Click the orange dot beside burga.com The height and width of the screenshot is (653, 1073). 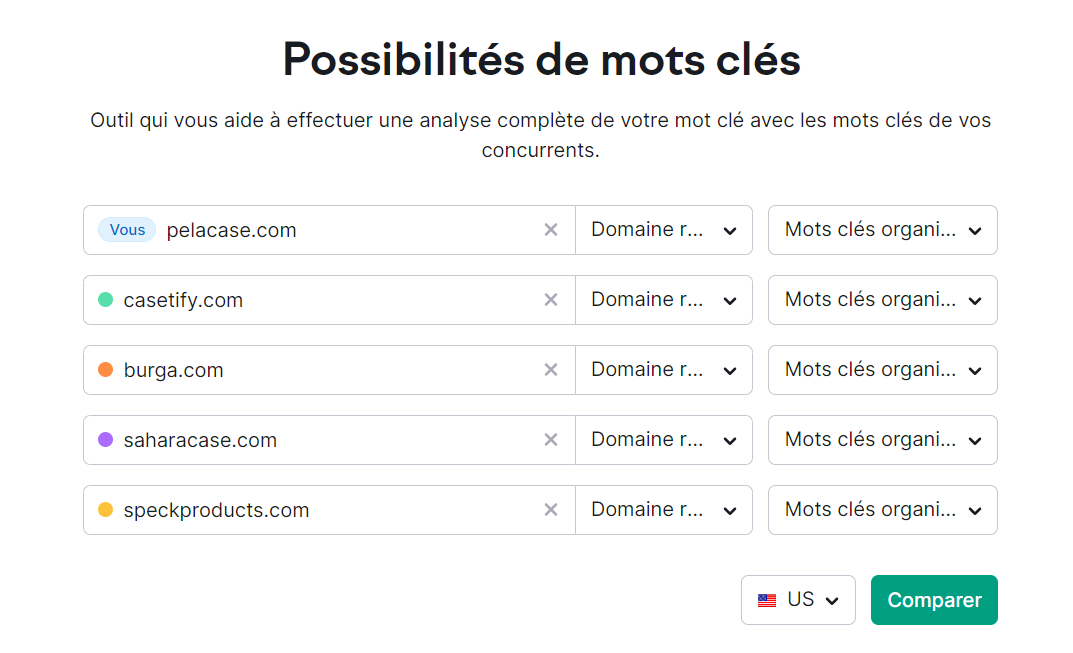pyautogui.click(x=105, y=370)
